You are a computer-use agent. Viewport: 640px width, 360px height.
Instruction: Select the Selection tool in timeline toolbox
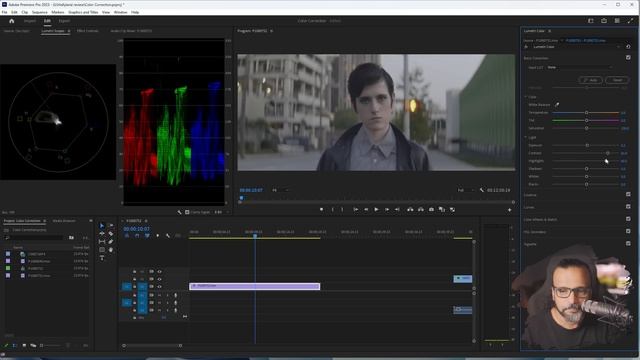[x=102, y=226]
